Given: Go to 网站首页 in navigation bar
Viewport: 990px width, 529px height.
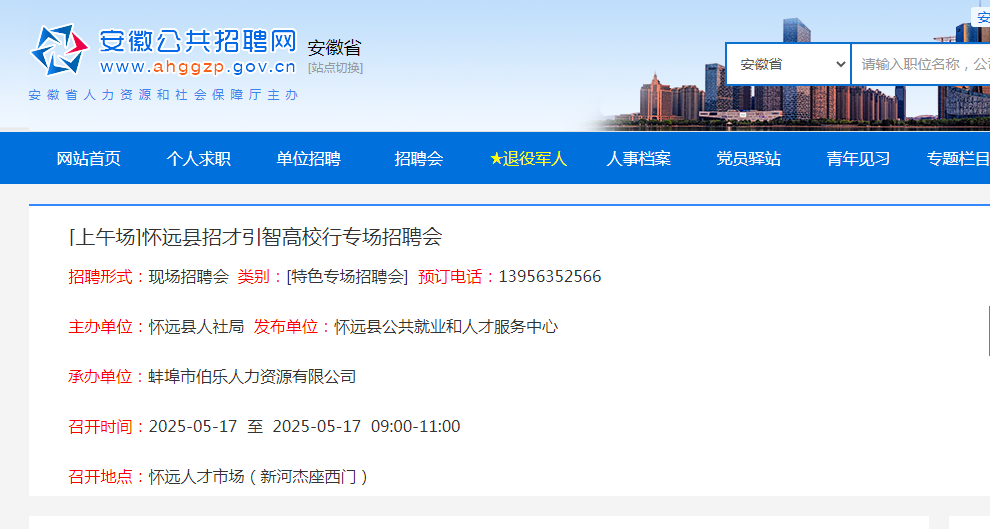Looking at the screenshot, I should [x=88, y=158].
